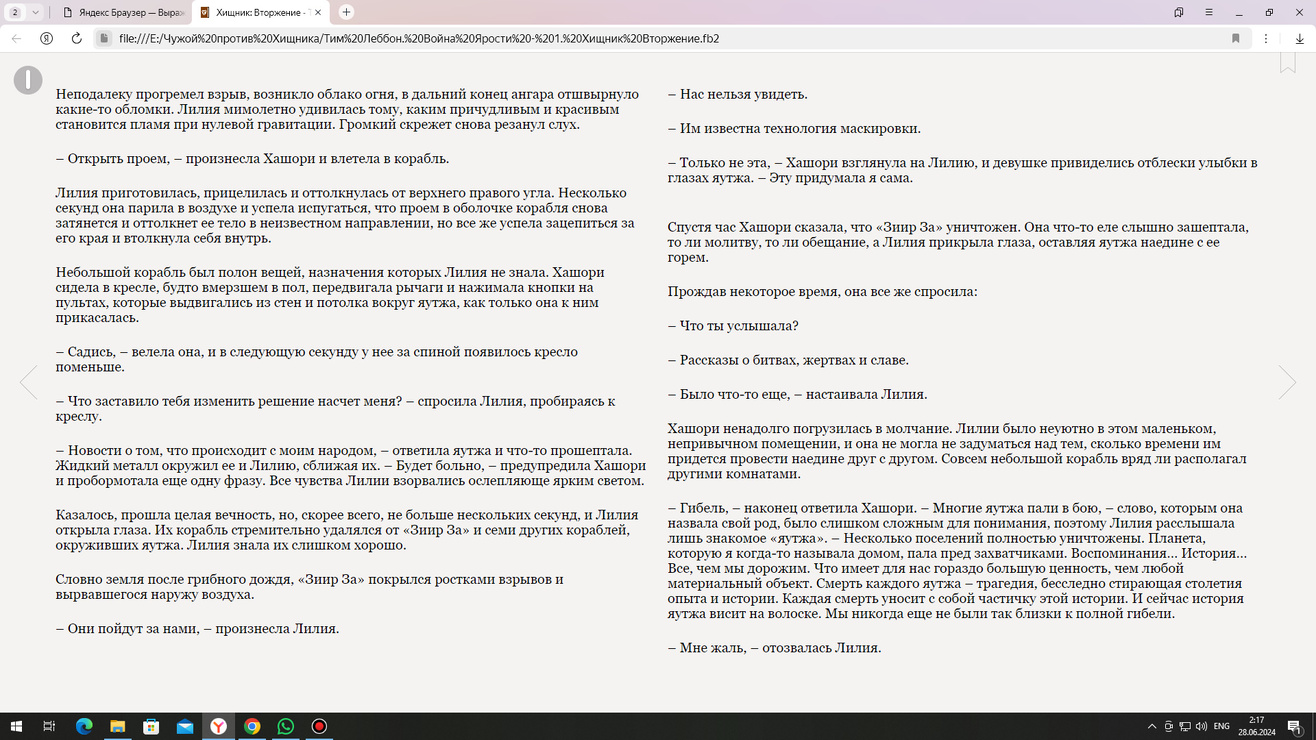Go to the next book page
The width and height of the screenshot is (1316, 740).
pyautogui.click(x=1287, y=382)
